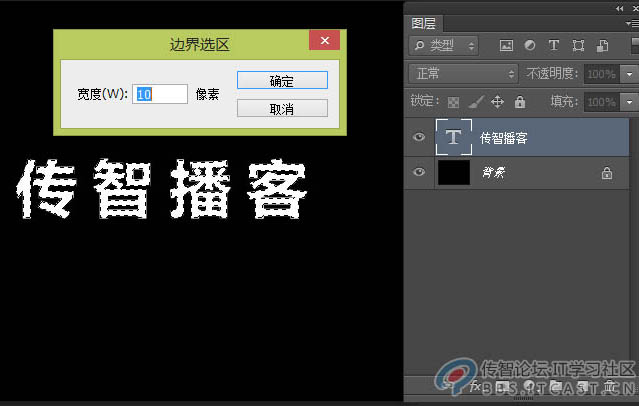
Task: Lock layer position with move icon
Action: coord(498,101)
